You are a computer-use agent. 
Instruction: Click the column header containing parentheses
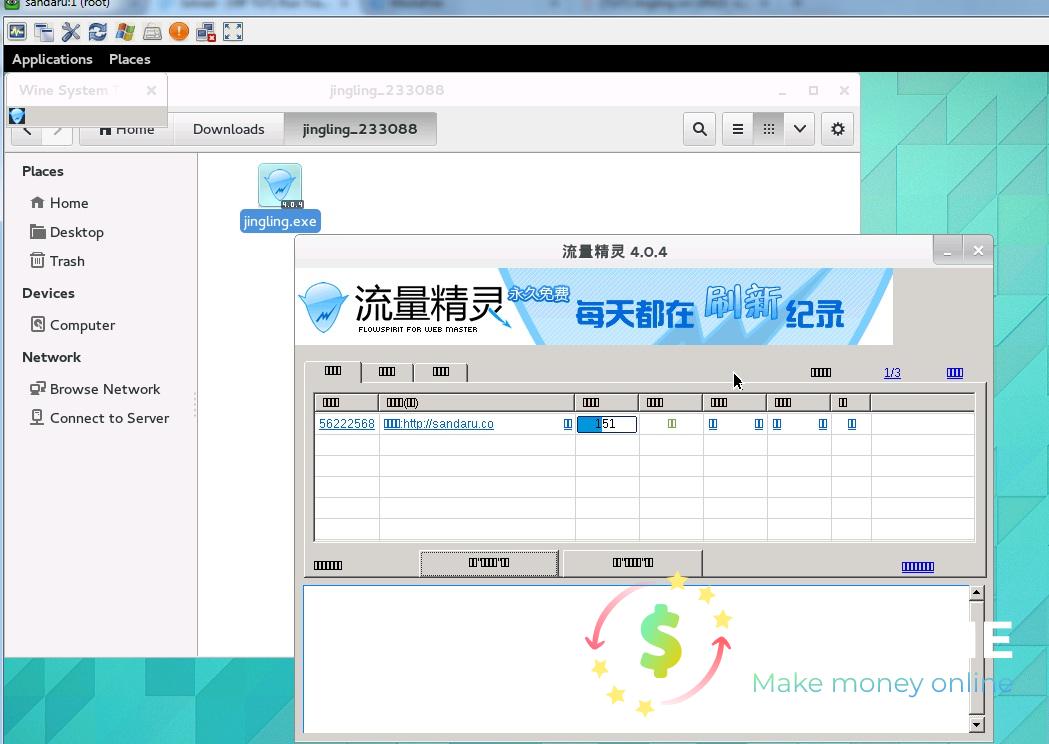coord(476,403)
